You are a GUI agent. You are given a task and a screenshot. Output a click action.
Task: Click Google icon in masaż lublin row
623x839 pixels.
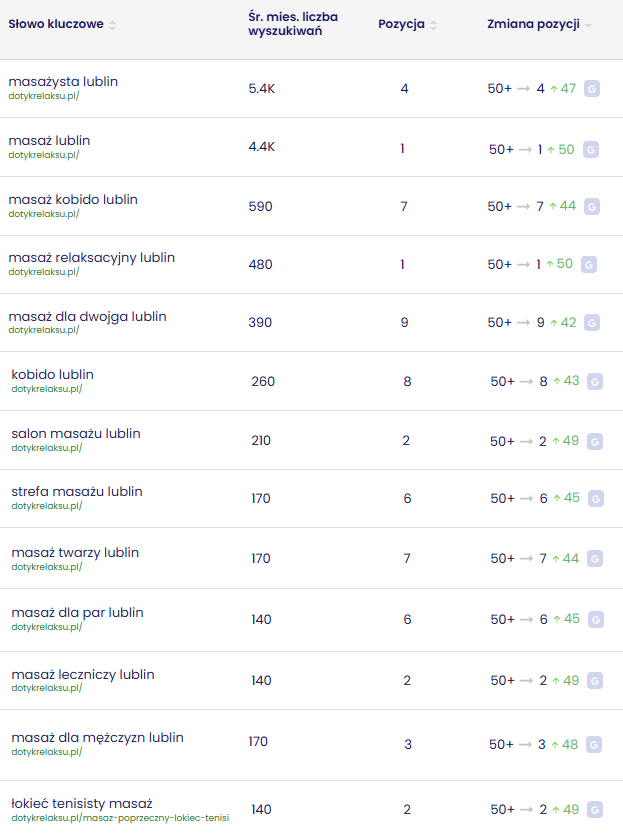pyautogui.click(x=591, y=149)
